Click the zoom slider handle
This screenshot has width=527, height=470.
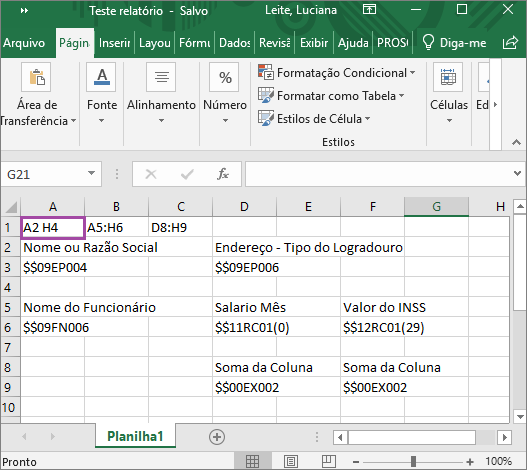click(413, 462)
